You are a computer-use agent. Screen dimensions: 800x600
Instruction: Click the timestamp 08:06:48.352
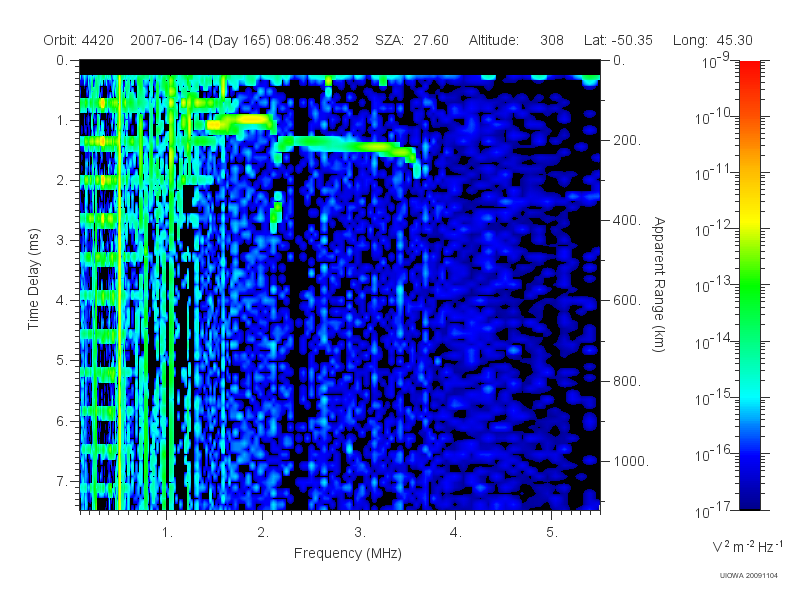(317, 40)
